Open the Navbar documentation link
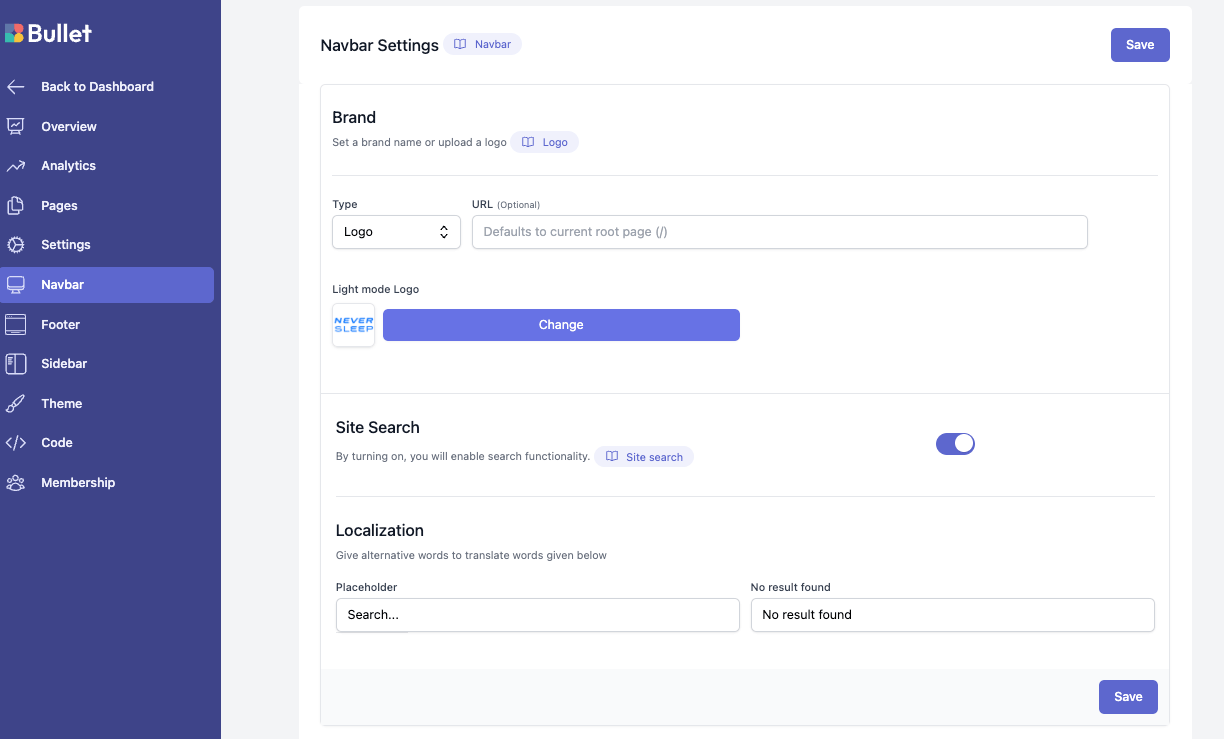1224x739 pixels. click(483, 44)
